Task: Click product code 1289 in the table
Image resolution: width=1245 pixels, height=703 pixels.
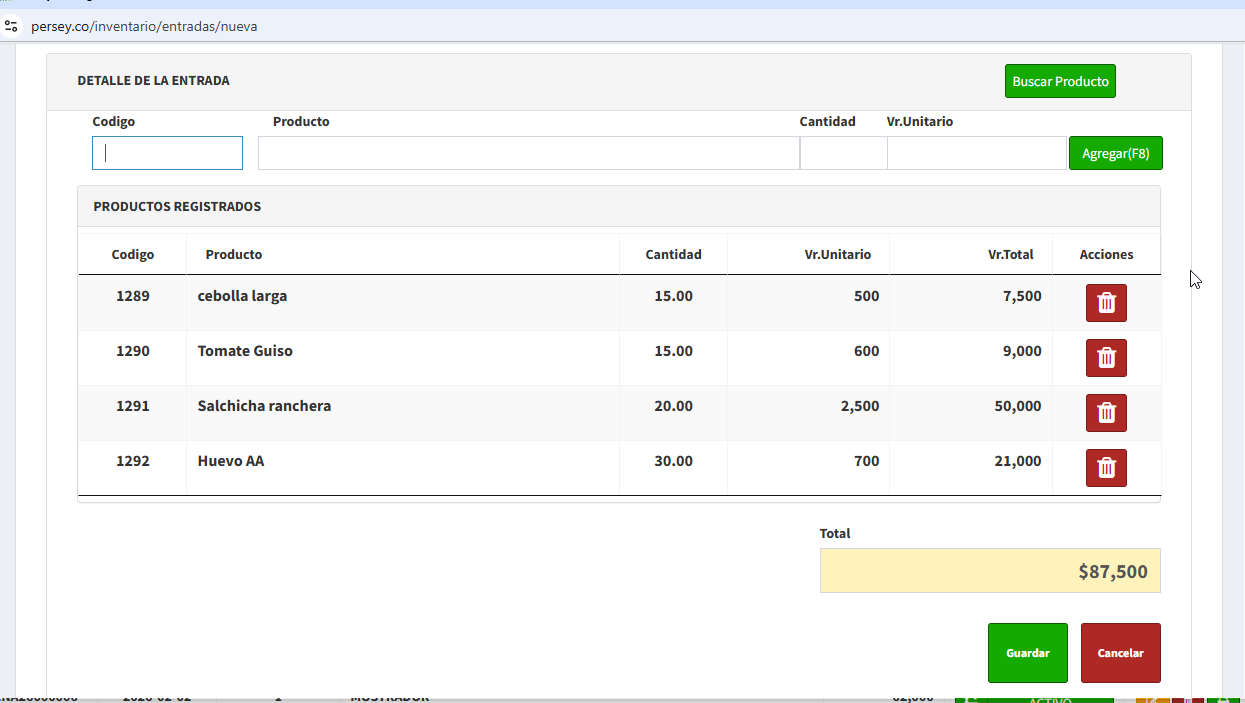Action: pyautogui.click(x=132, y=296)
